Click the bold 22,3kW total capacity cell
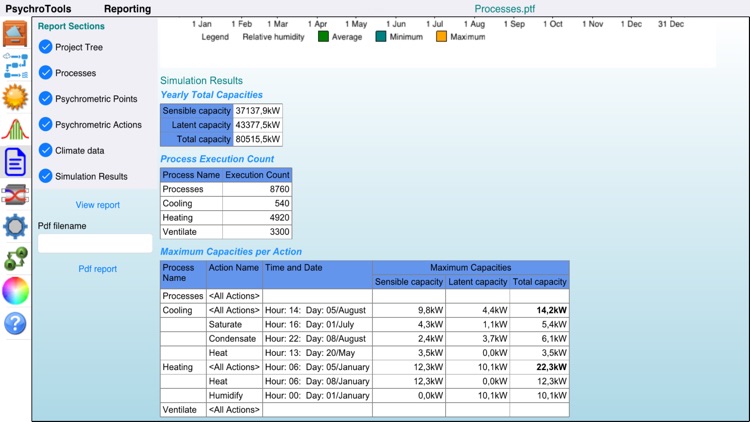 point(540,367)
